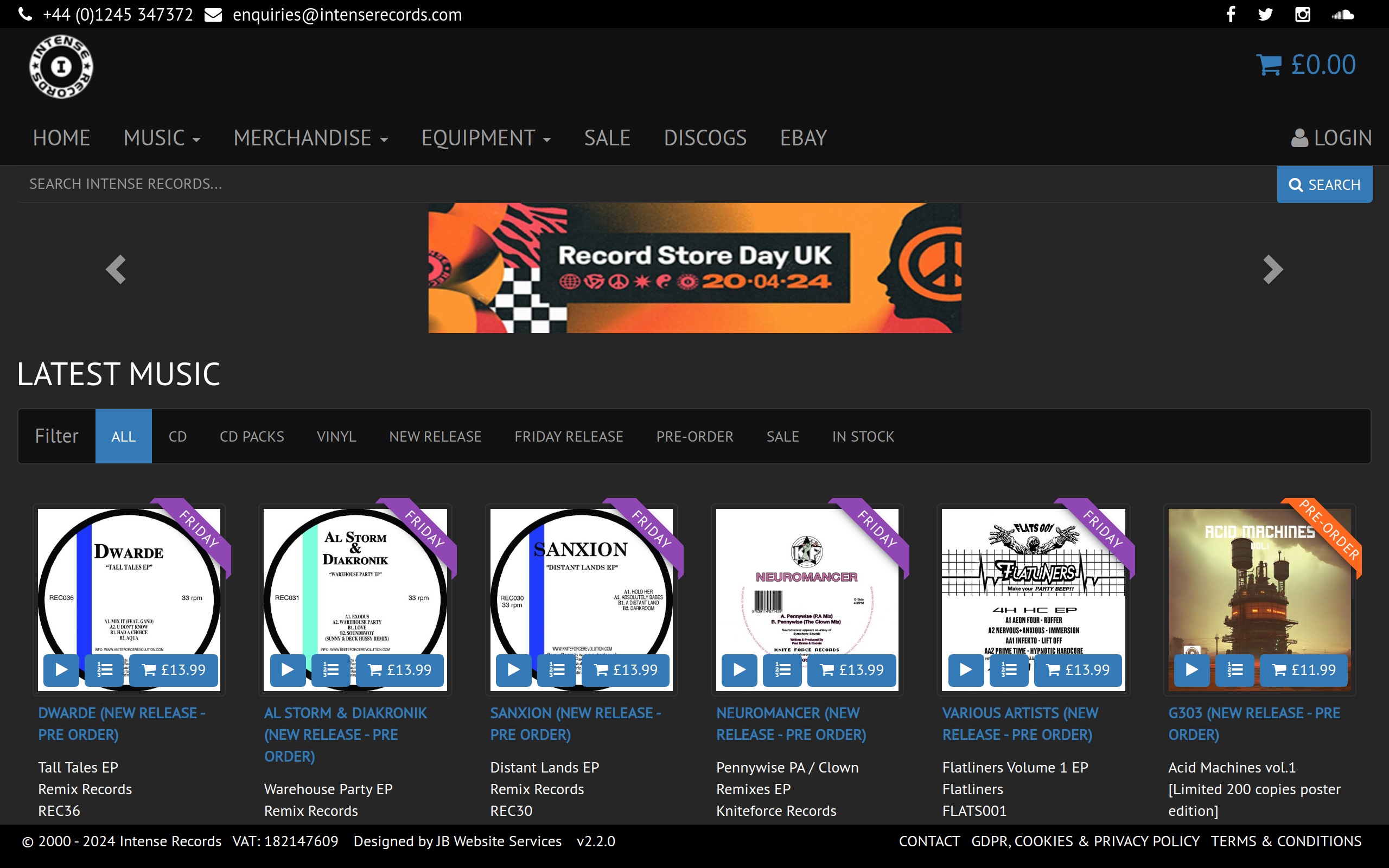Image resolution: width=1389 pixels, height=868 pixels.
Task: Visit the store's Facebook page
Action: click(x=1231, y=14)
